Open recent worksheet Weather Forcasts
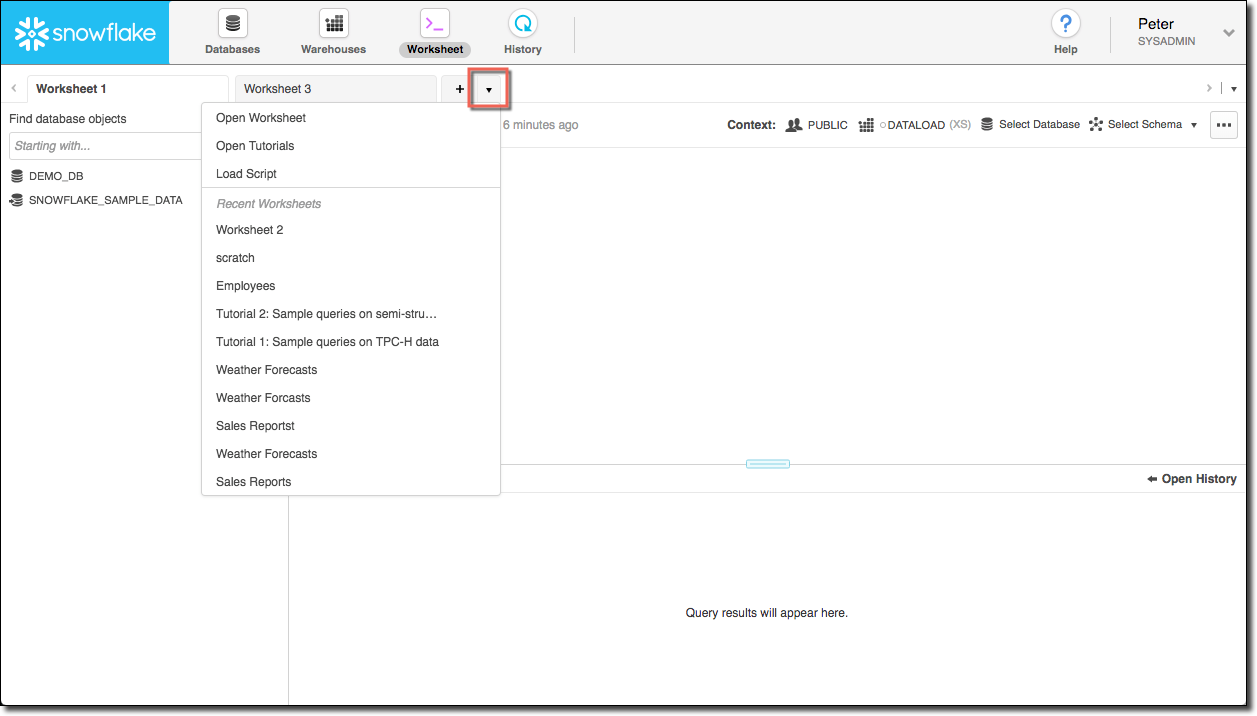1257x716 pixels. [351, 398]
